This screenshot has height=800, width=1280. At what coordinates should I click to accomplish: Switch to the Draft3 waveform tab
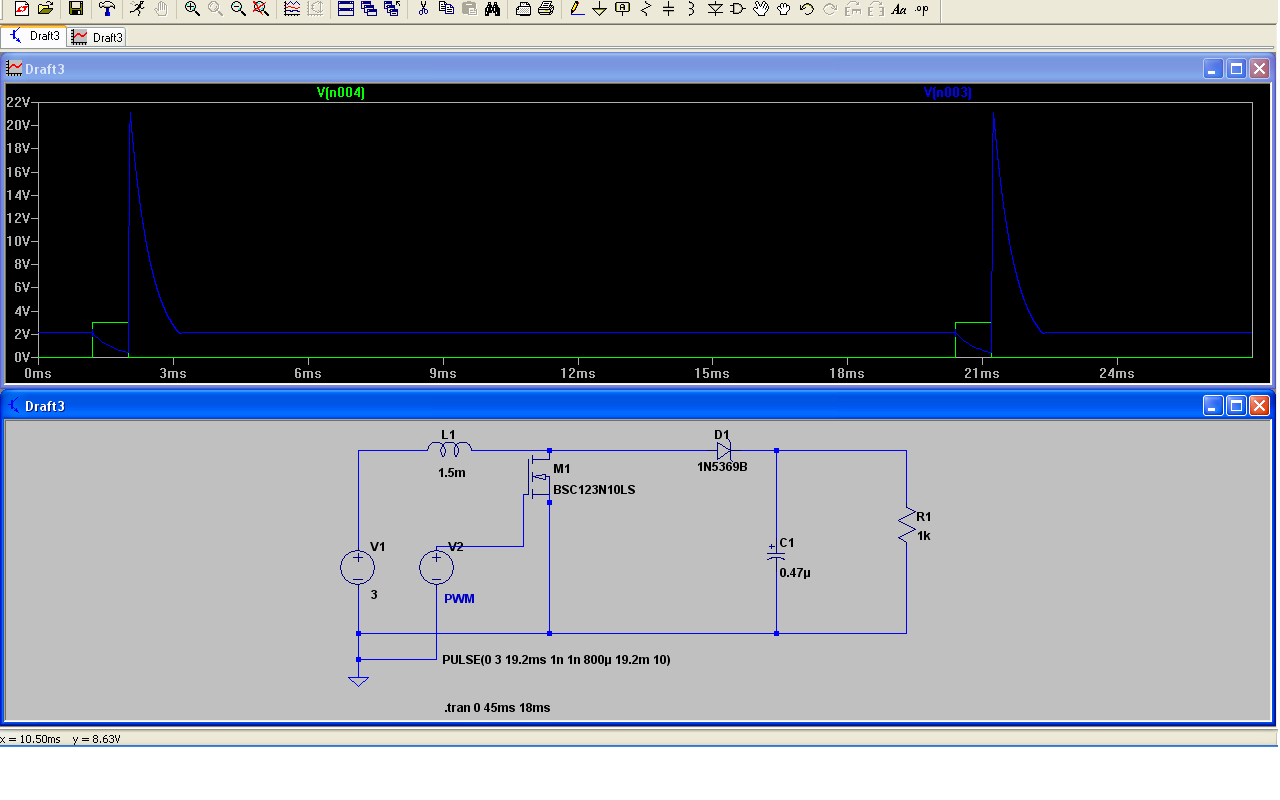point(97,37)
